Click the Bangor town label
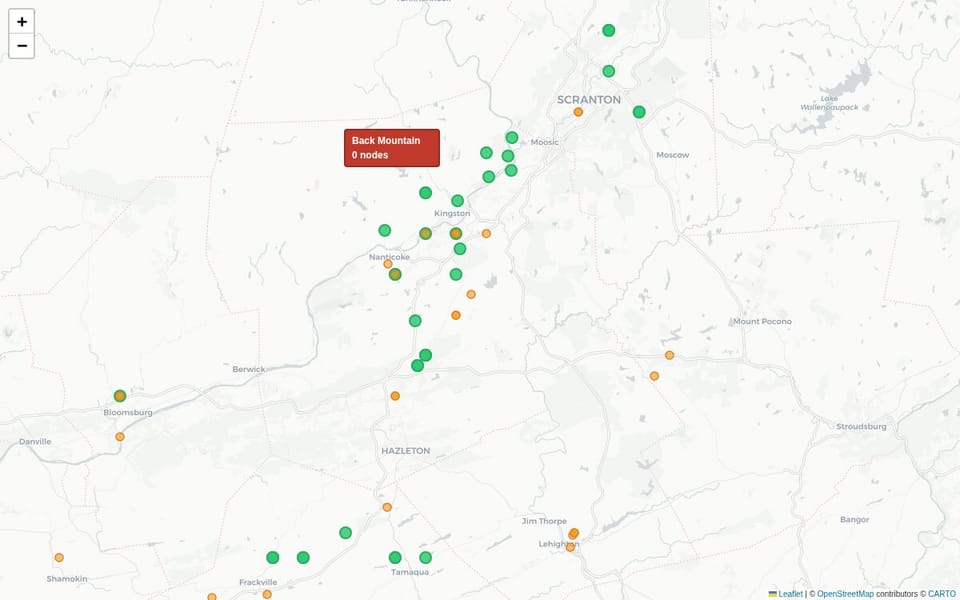Viewport: 960px width, 600px height. [854, 520]
